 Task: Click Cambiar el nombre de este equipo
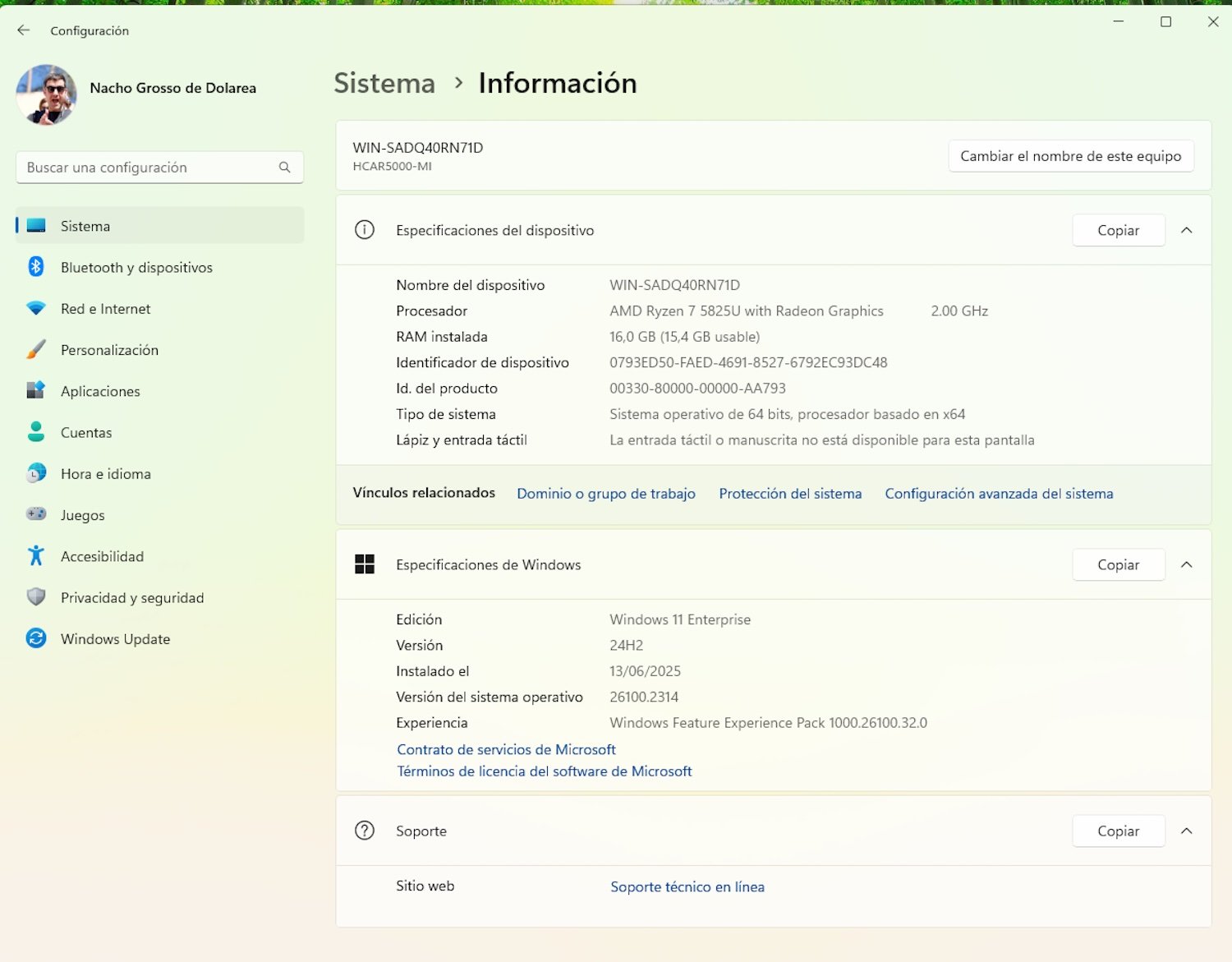[1070, 156]
